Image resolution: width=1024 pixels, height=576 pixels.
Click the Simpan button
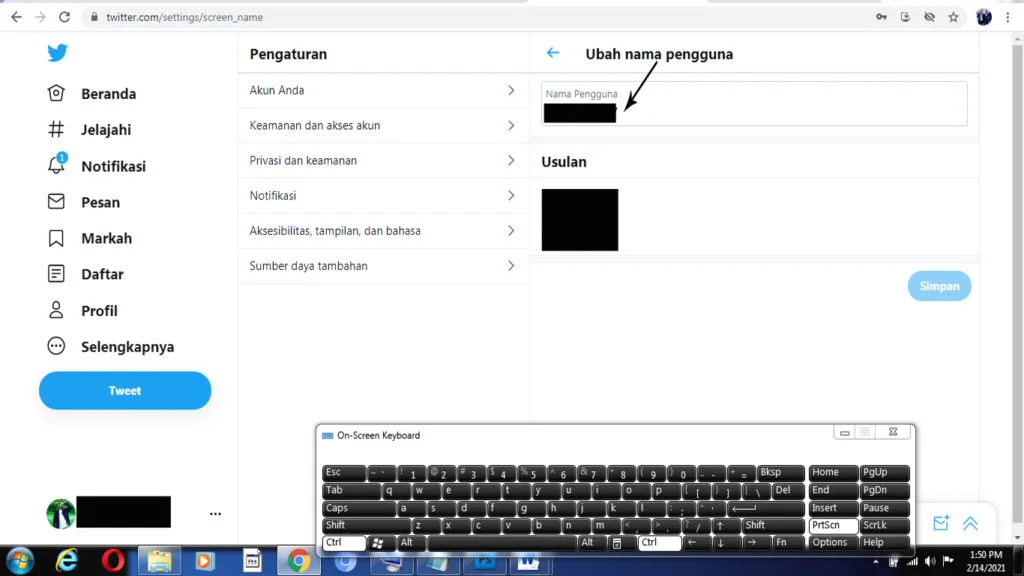coord(939,286)
